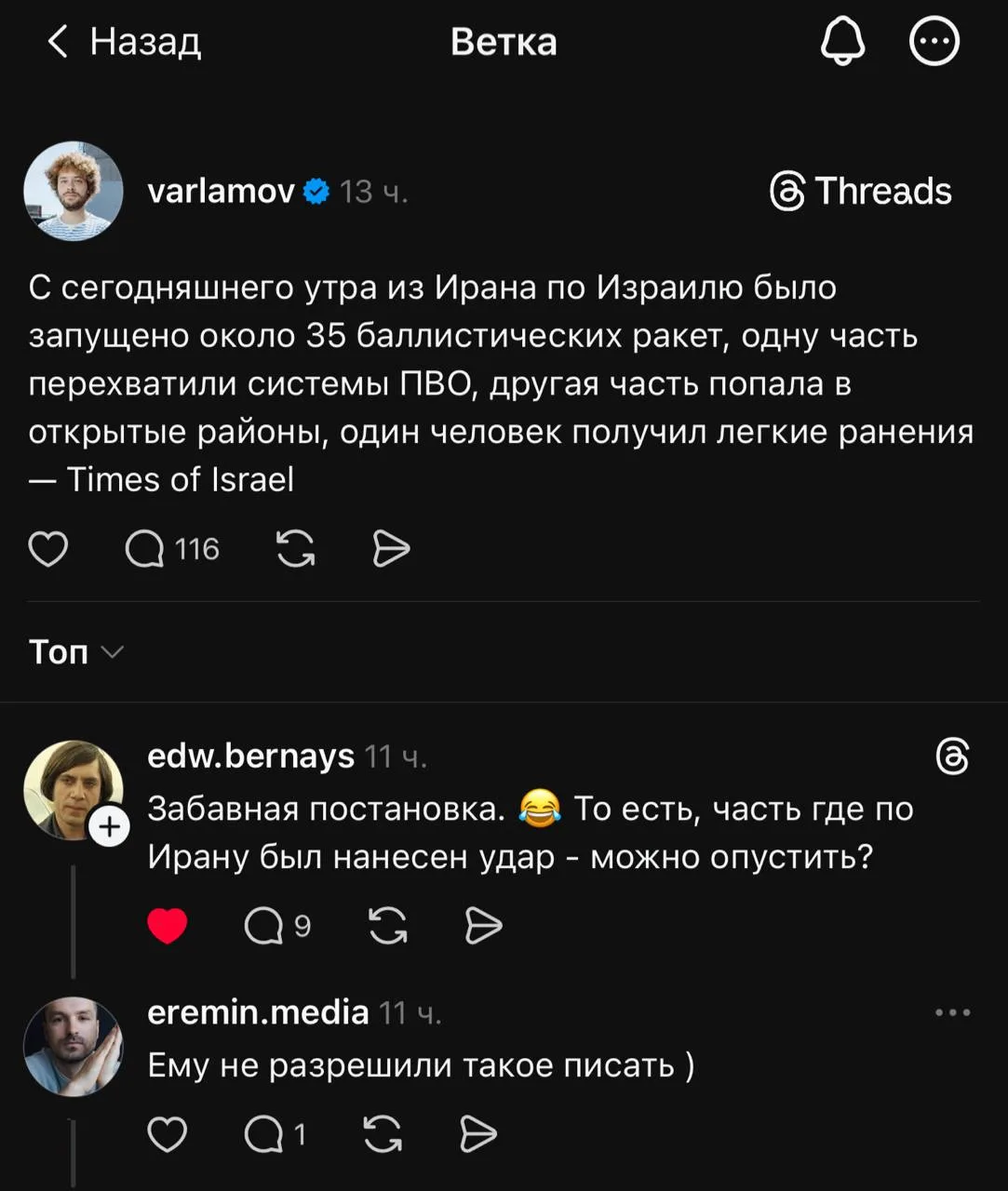Like varlamov's main post
This screenshot has width=1008, height=1191.
[x=48, y=549]
